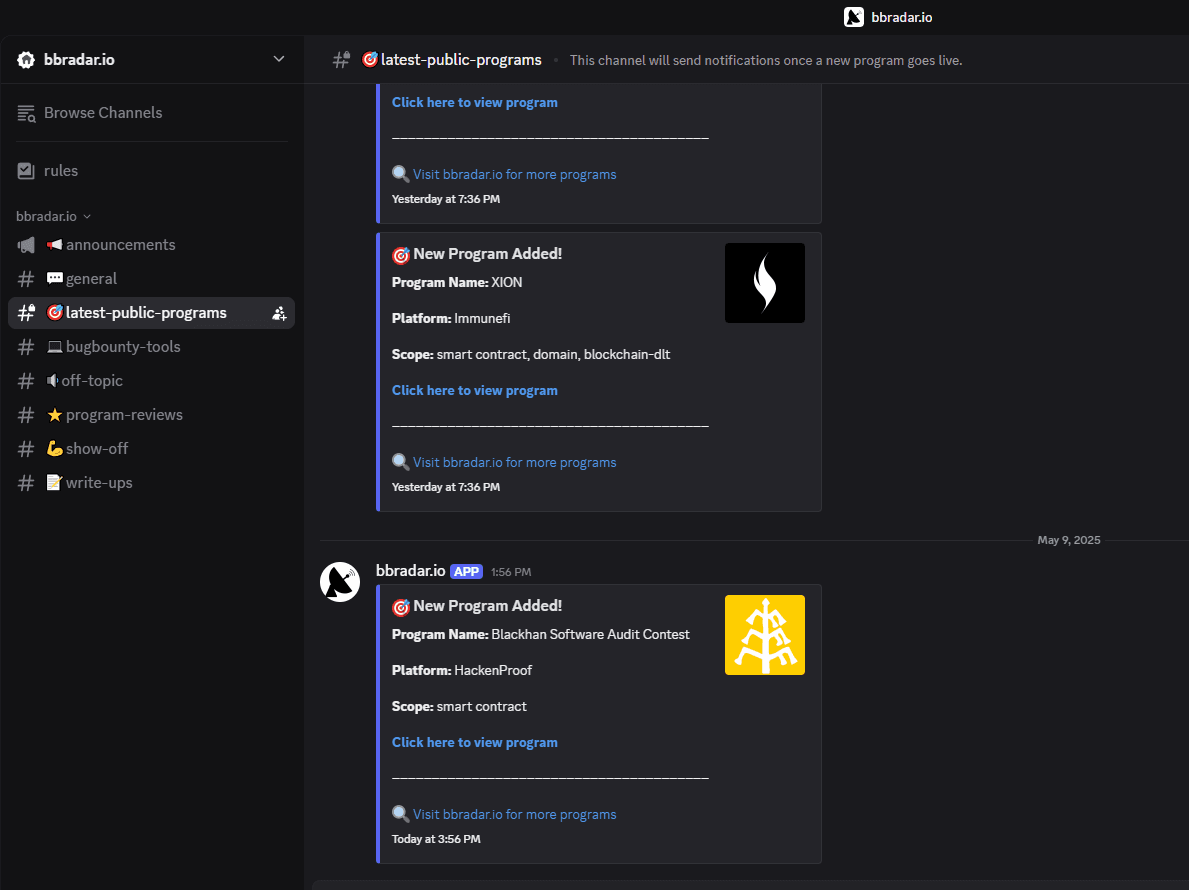The width and height of the screenshot is (1189, 890).
Task: Open Visit bbradar.io link in the Blackhan card
Action: [x=514, y=814]
